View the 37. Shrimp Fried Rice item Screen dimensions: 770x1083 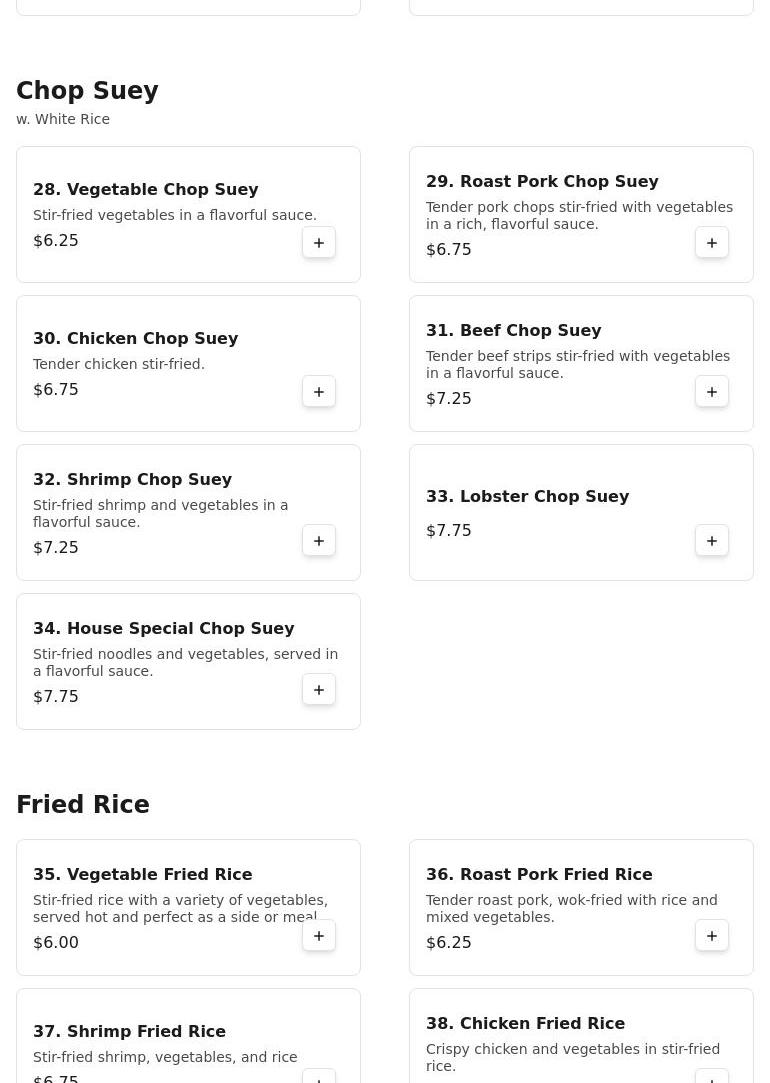(x=130, y=1032)
